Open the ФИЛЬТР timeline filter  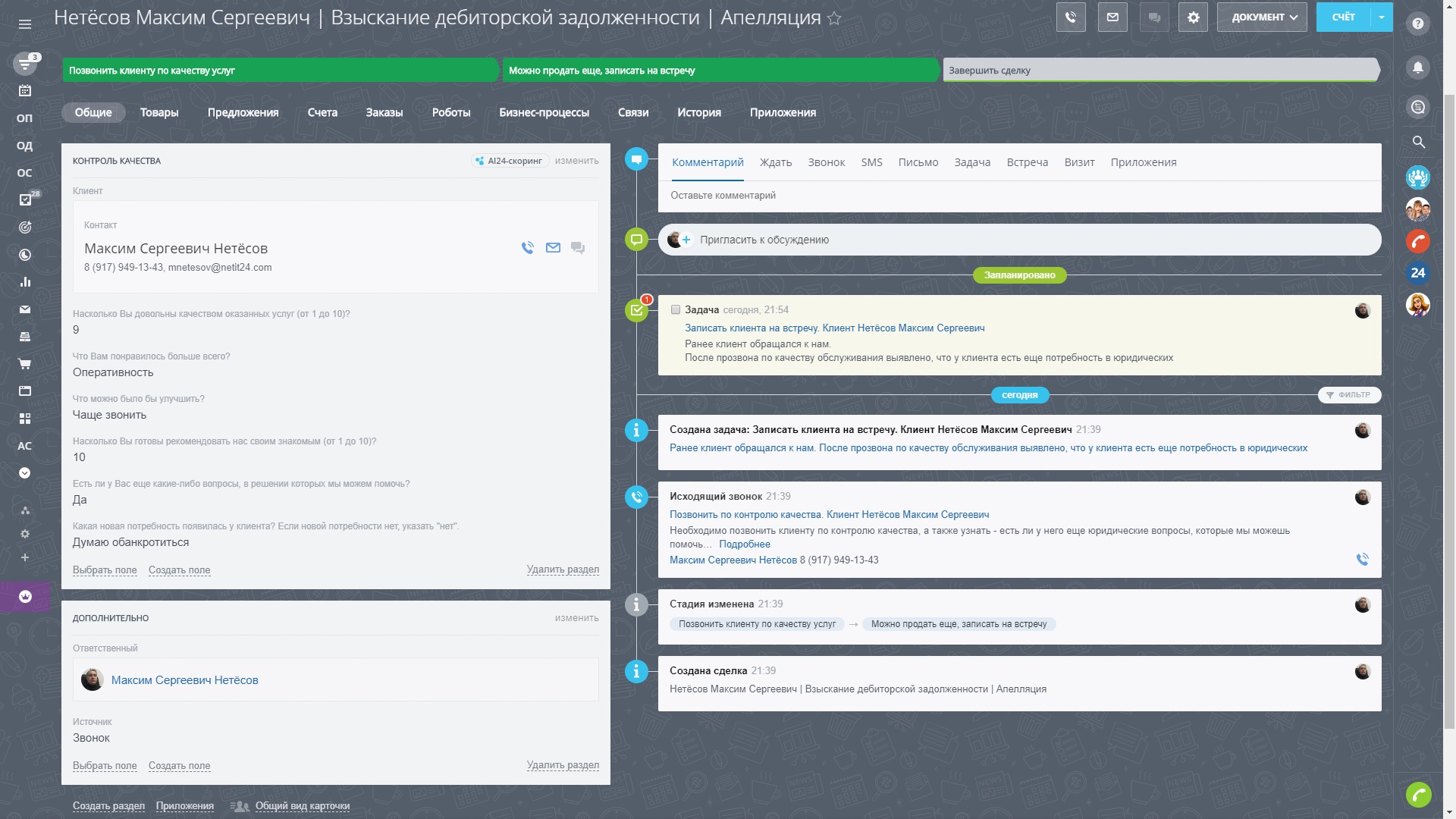click(1348, 394)
